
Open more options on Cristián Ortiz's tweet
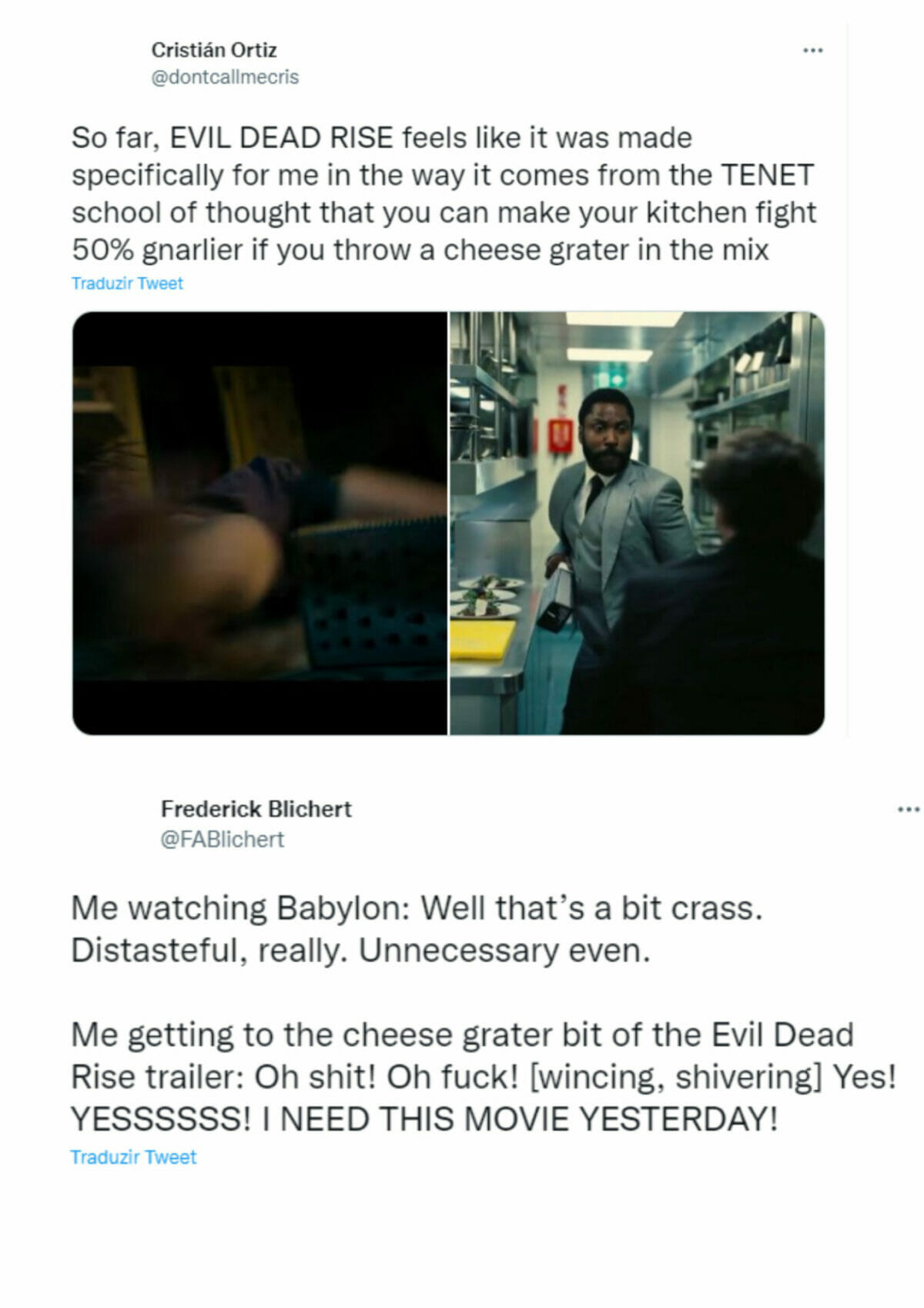click(x=813, y=50)
